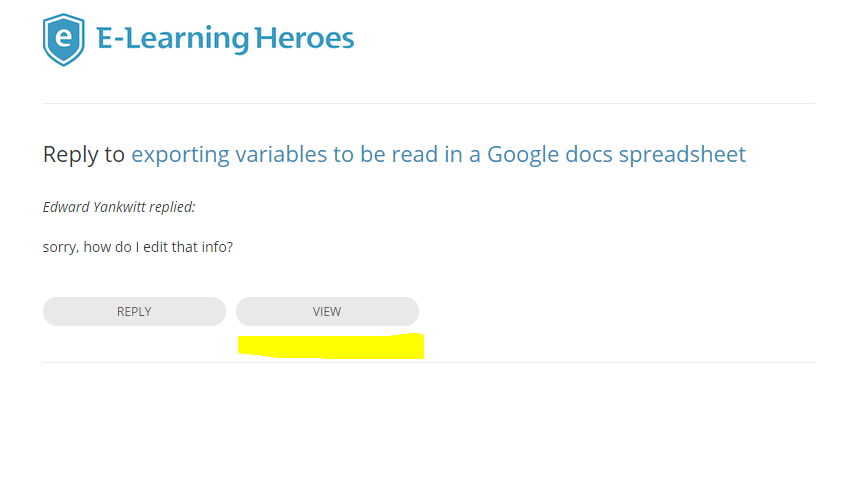Click the divider line under the logo
The height and width of the screenshot is (486, 855).
click(x=428, y=103)
